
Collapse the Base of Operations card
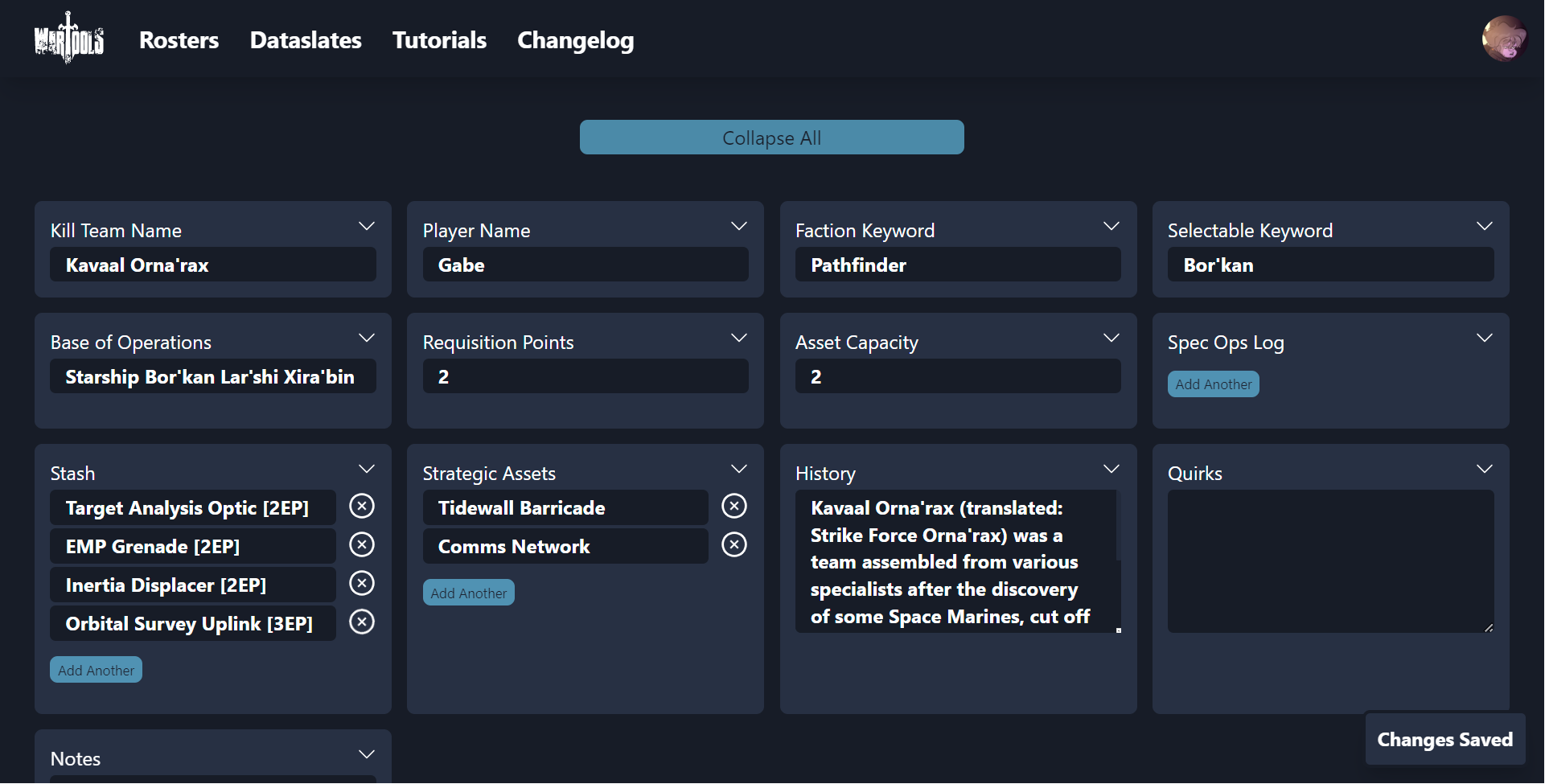point(367,339)
